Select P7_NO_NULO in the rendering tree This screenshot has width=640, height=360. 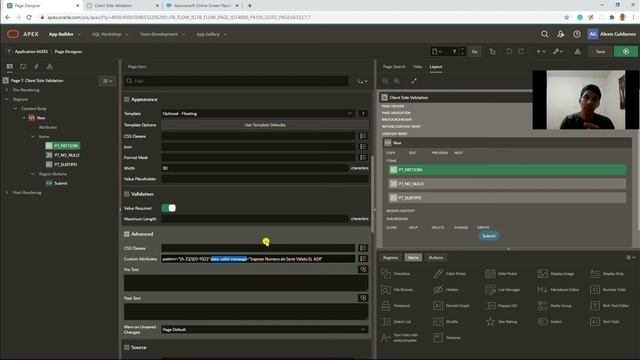coord(67,155)
